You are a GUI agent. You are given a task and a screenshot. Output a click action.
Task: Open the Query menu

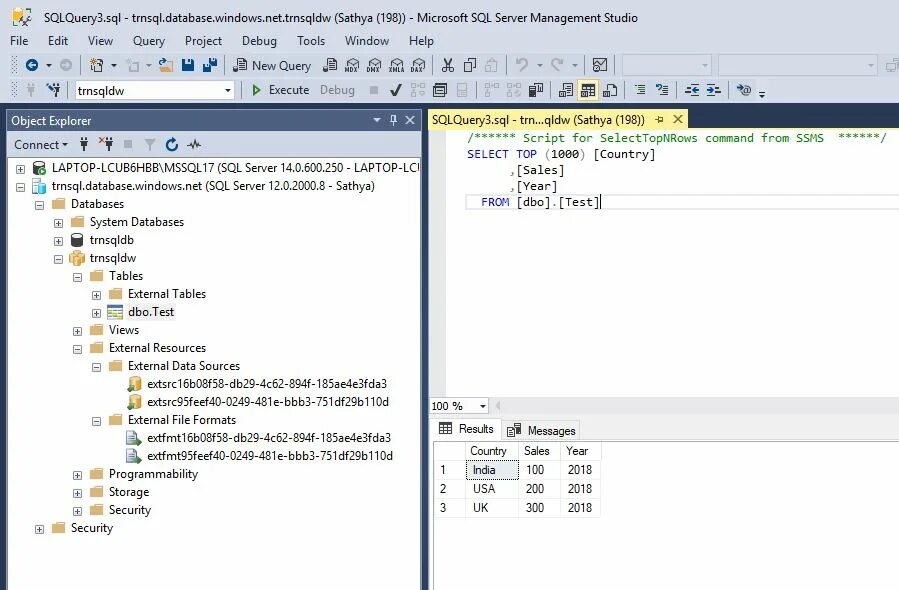148,41
